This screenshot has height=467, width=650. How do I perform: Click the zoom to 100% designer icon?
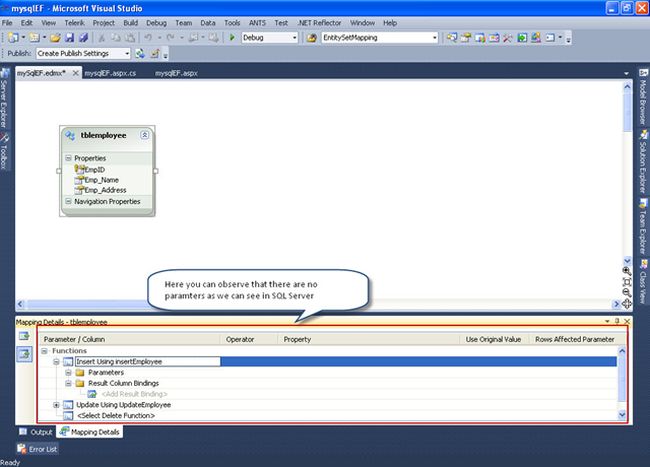pyautogui.click(x=627, y=282)
